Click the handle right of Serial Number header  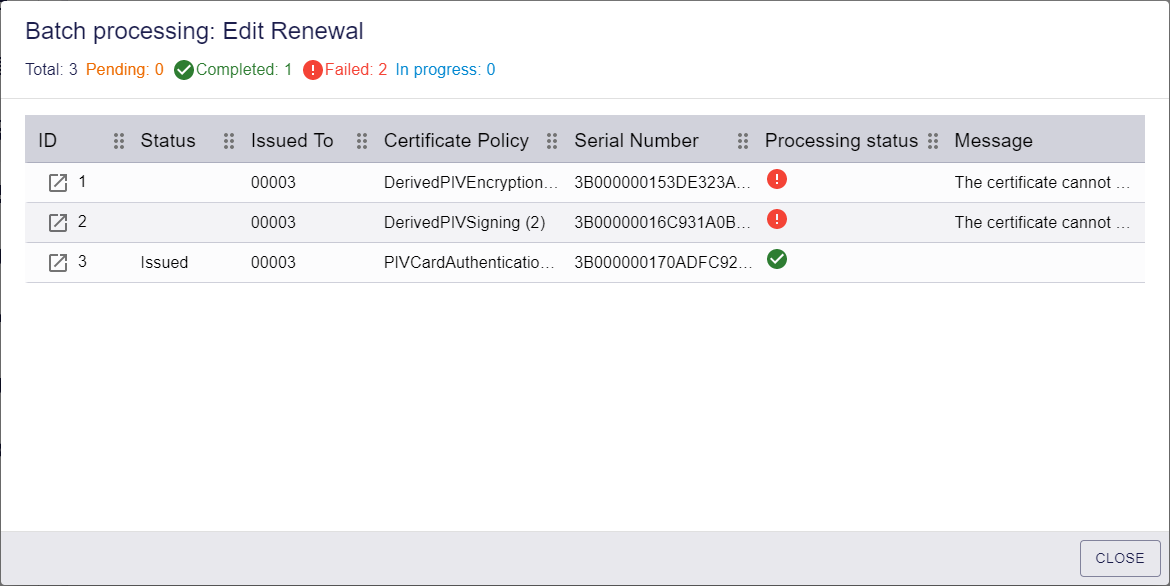click(x=742, y=141)
